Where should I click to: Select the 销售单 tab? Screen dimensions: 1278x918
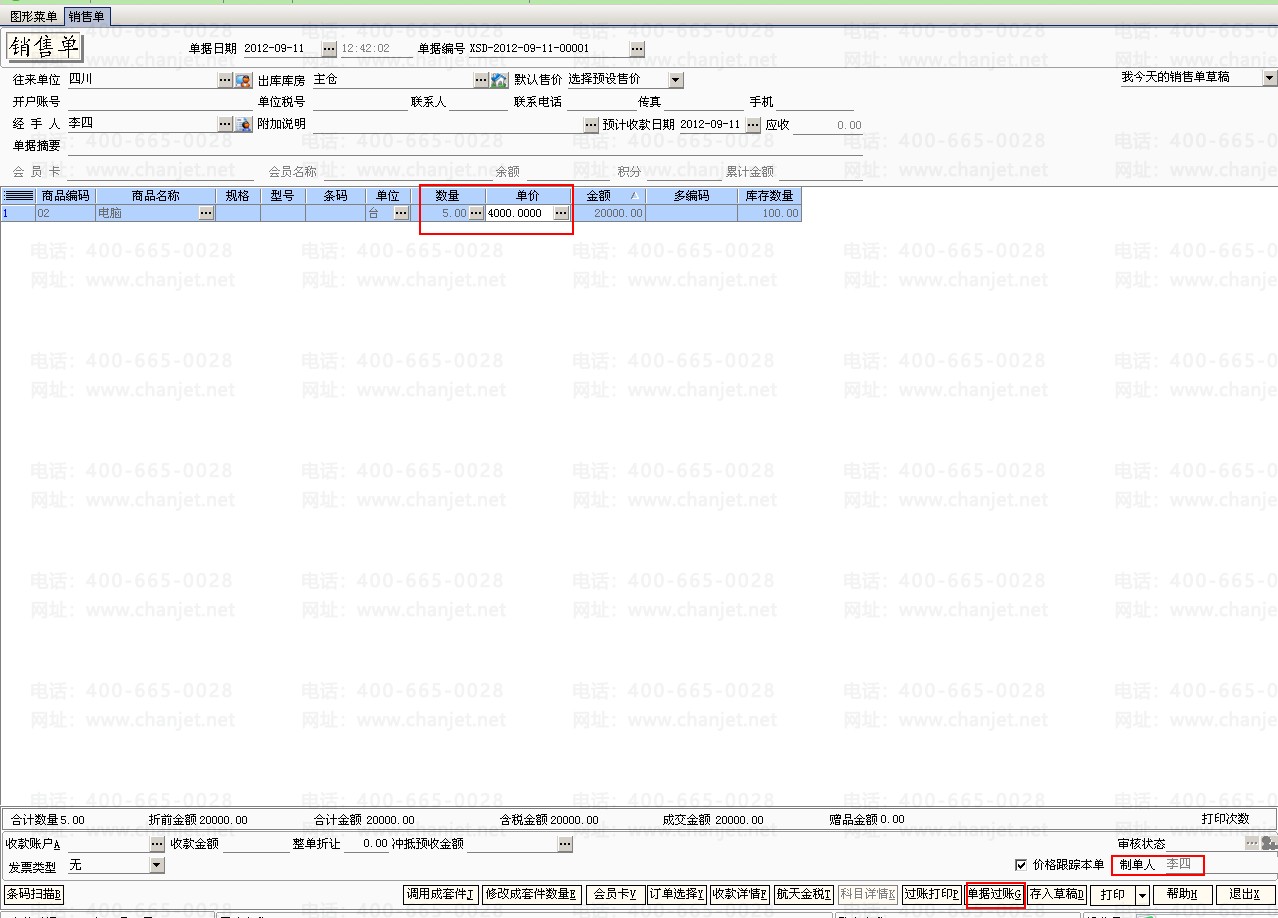click(87, 16)
